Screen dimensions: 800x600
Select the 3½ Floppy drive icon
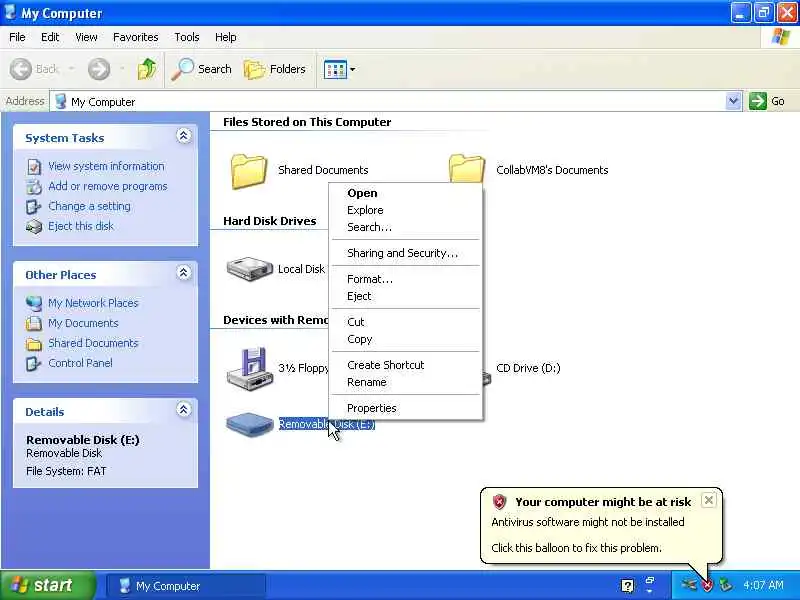point(249,368)
